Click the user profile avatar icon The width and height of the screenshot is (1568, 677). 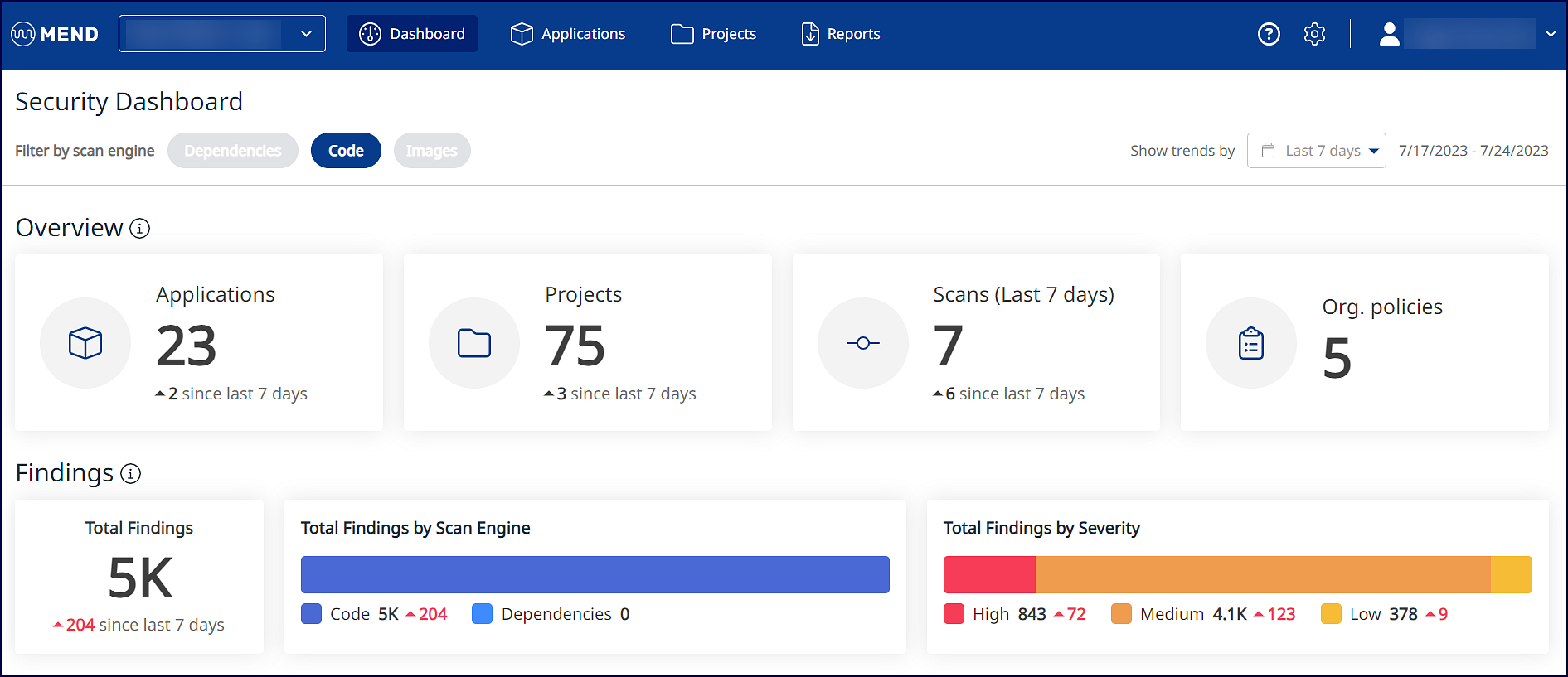(1389, 34)
